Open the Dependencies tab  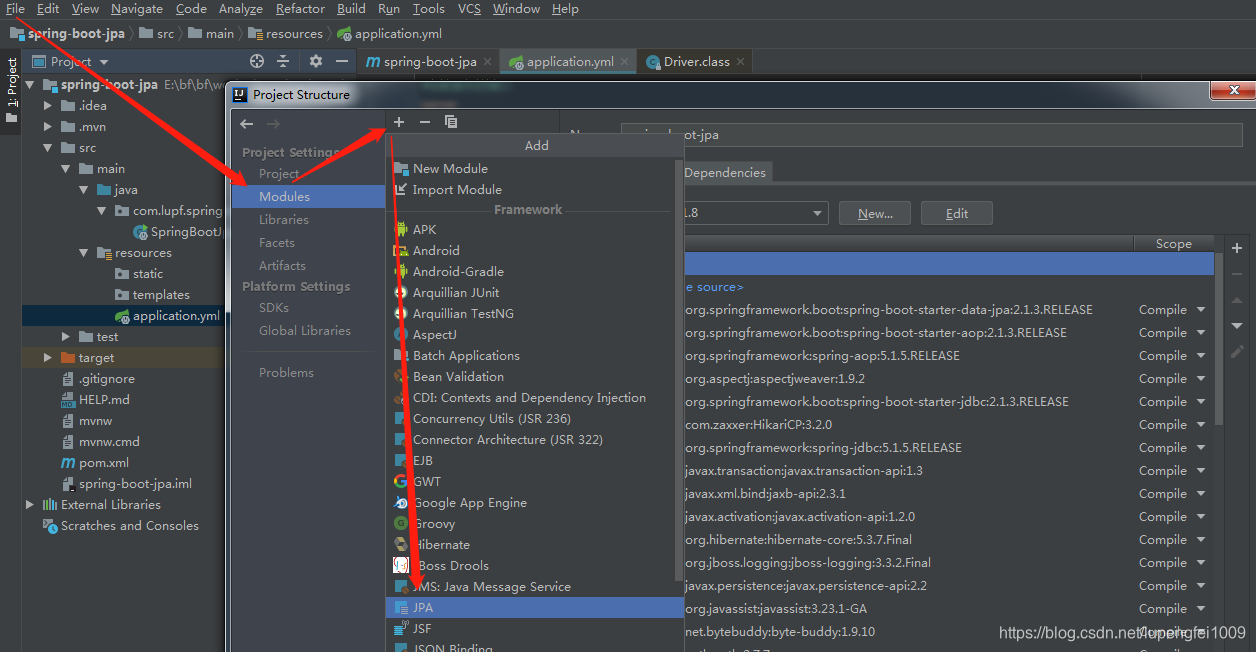coord(725,172)
